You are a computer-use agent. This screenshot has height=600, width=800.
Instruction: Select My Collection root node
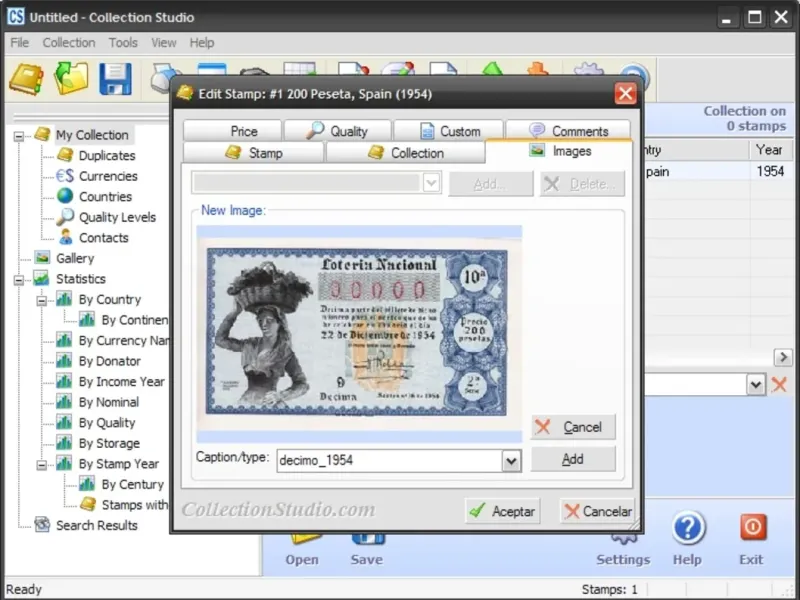[x=92, y=135]
